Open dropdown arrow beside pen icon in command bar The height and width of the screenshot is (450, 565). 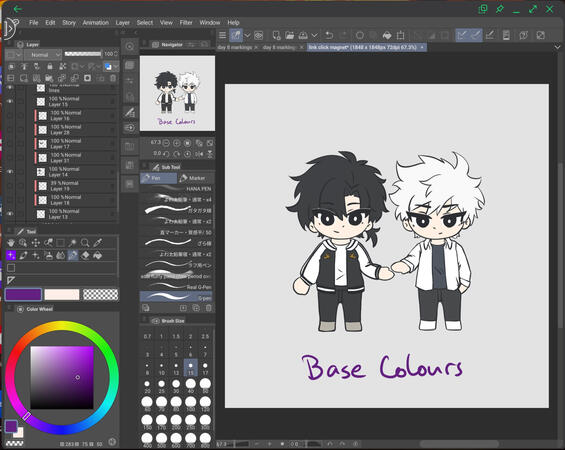247,35
